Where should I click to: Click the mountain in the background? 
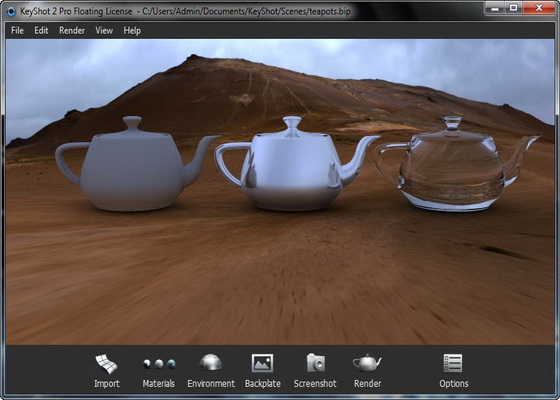(x=250, y=93)
